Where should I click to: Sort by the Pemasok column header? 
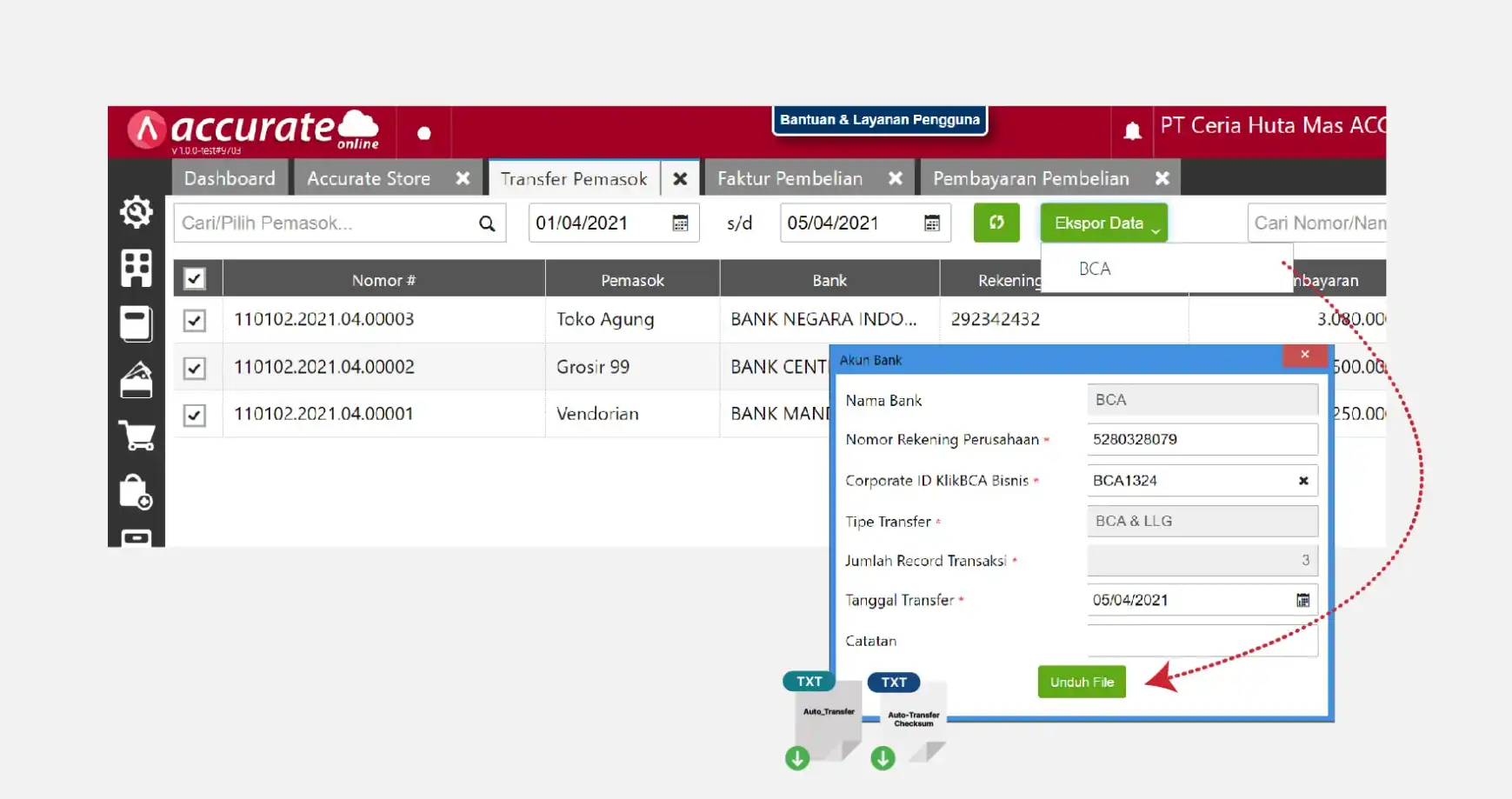(x=632, y=280)
